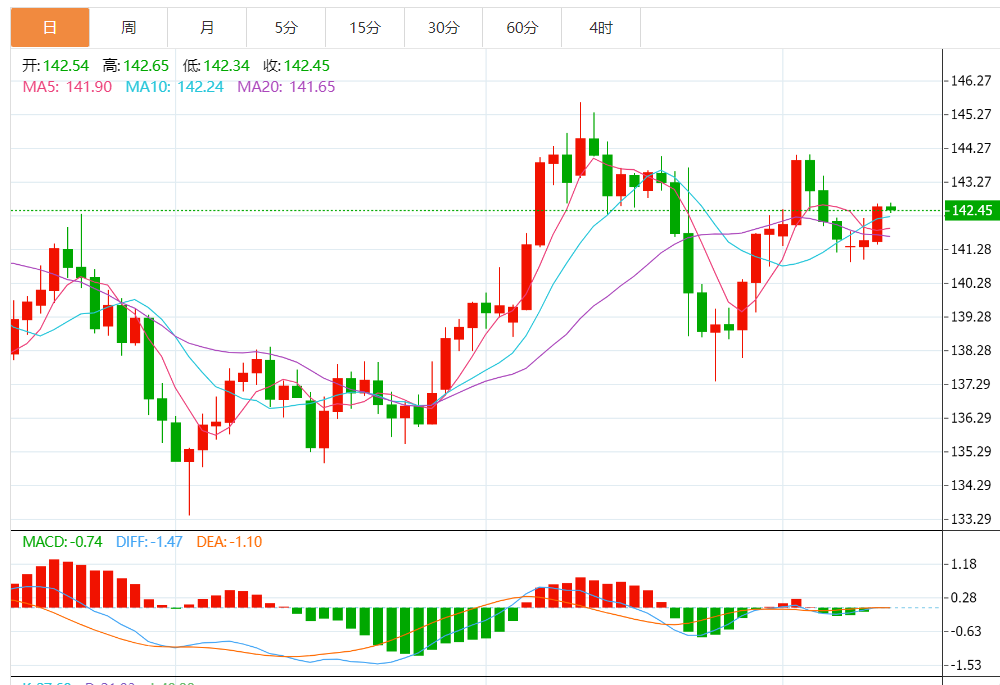Click the MACD: -0.74 reading
Screen dimensions: 1000x685
[62, 541]
